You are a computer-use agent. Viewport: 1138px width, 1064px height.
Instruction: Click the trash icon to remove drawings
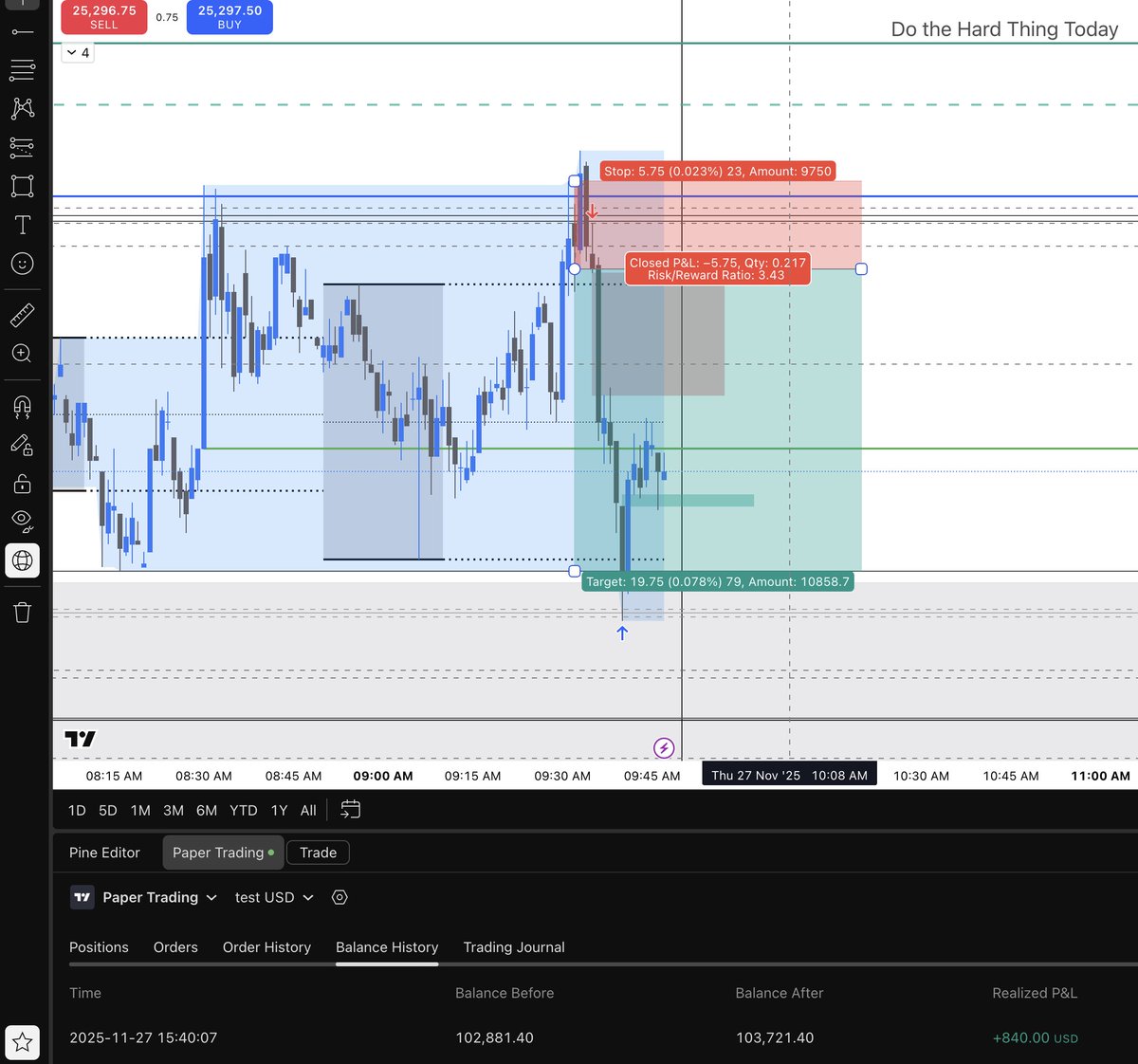22,613
